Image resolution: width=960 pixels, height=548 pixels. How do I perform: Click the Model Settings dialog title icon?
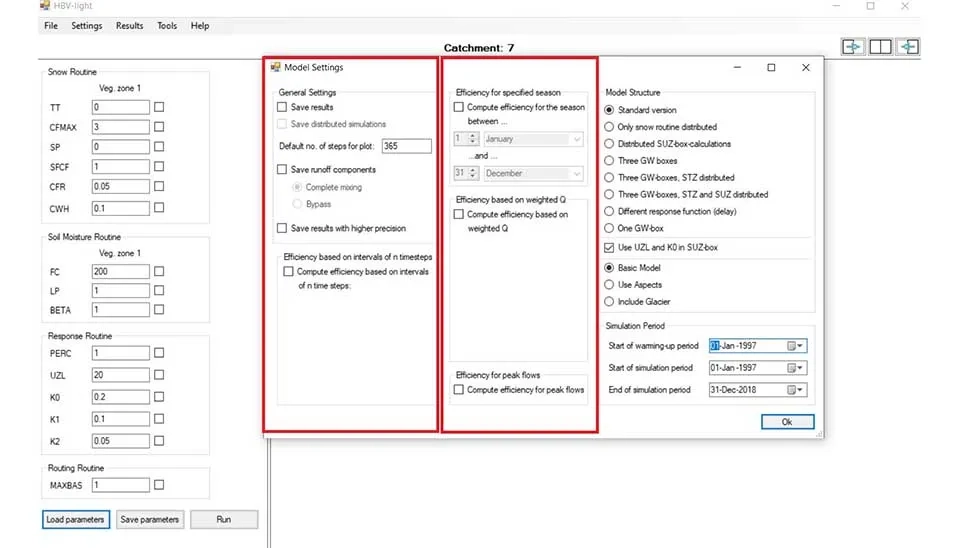click(x=276, y=68)
